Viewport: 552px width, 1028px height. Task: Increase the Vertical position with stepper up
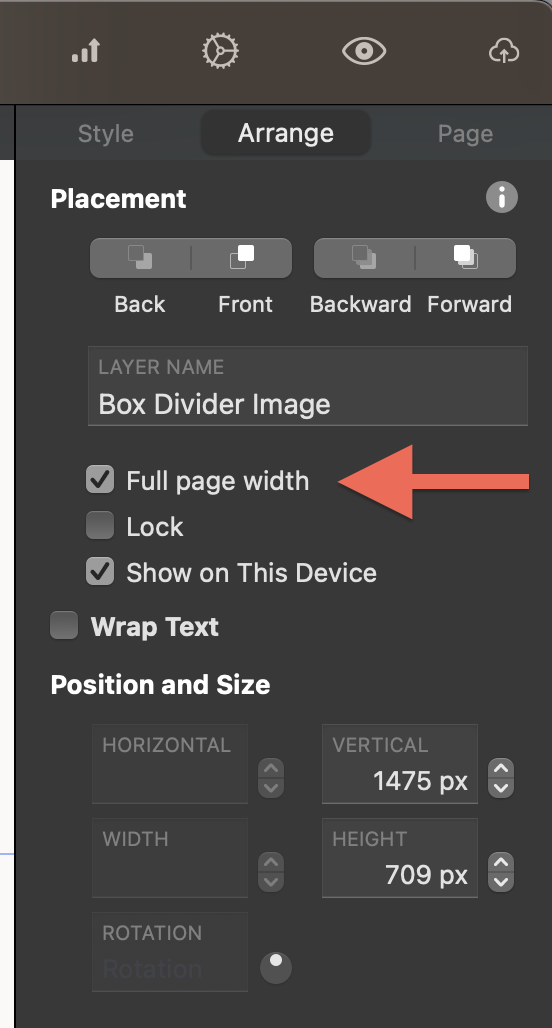[x=502, y=769]
